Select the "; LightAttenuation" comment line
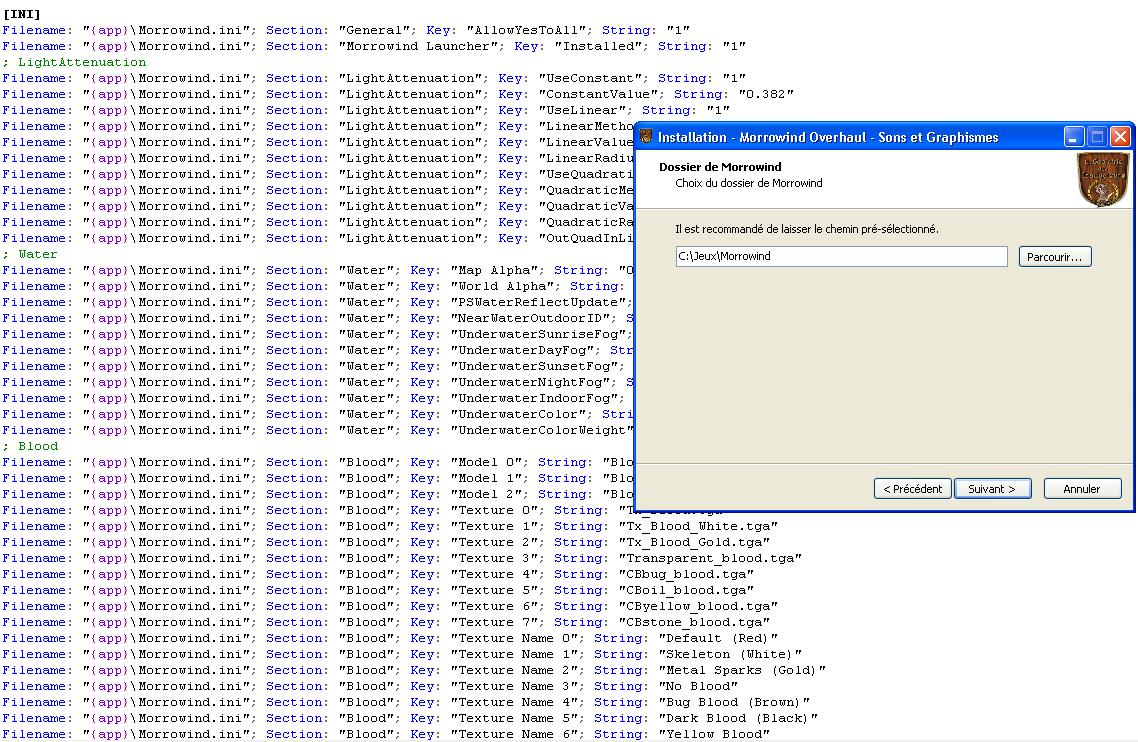1138x742 pixels. point(74,62)
